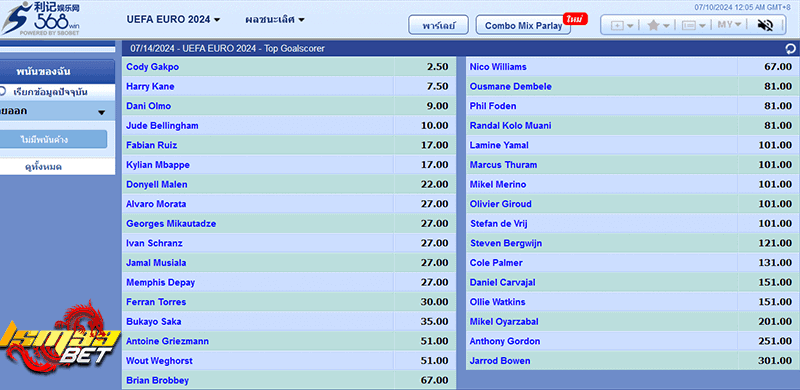Click Stefan de Vrij player name

(x=498, y=224)
